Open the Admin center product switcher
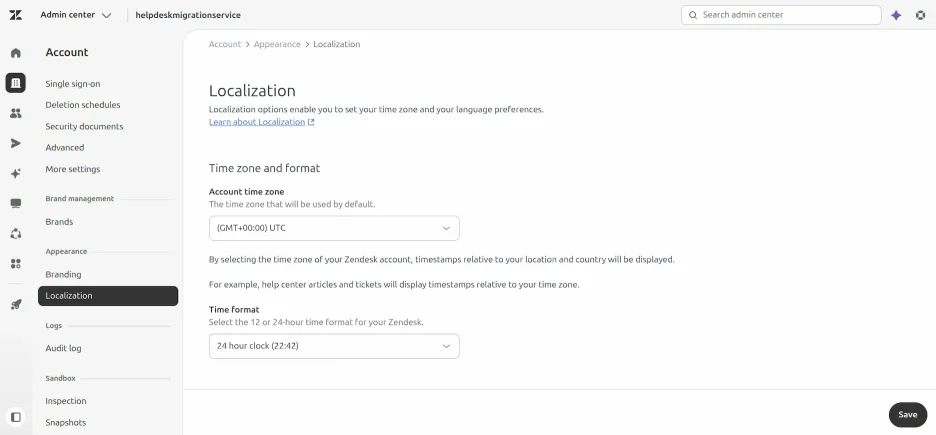Image resolution: width=936 pixels, height=435 pixels. 76,15
